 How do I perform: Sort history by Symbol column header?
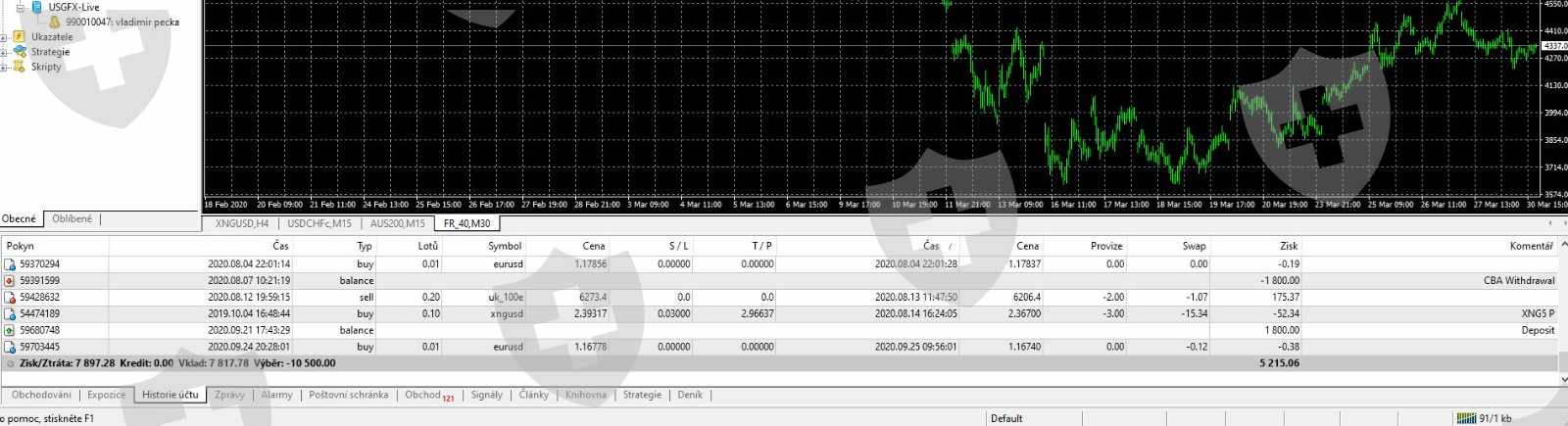(x=505, y=246)
